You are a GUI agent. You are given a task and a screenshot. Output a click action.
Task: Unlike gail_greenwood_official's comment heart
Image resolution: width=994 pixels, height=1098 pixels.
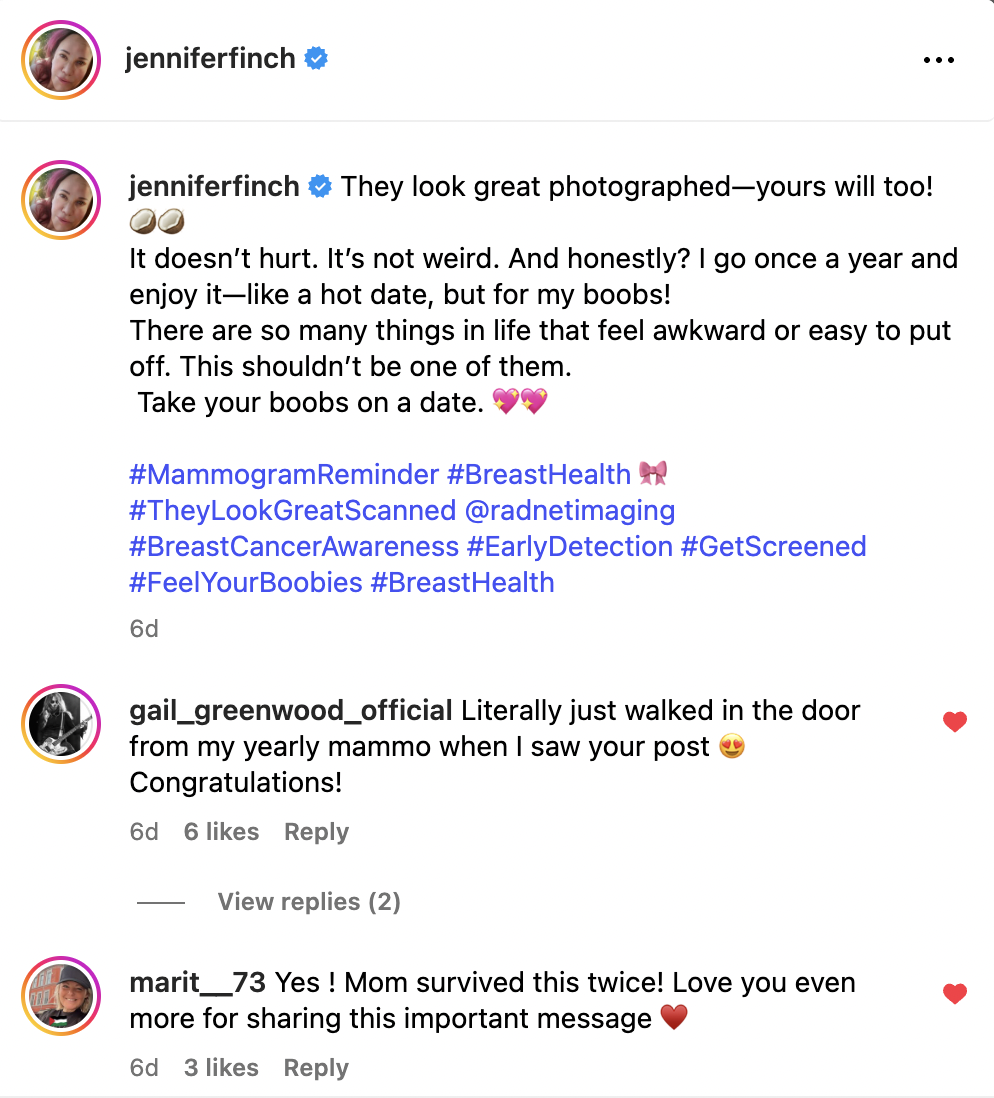[x=955, y=722]
